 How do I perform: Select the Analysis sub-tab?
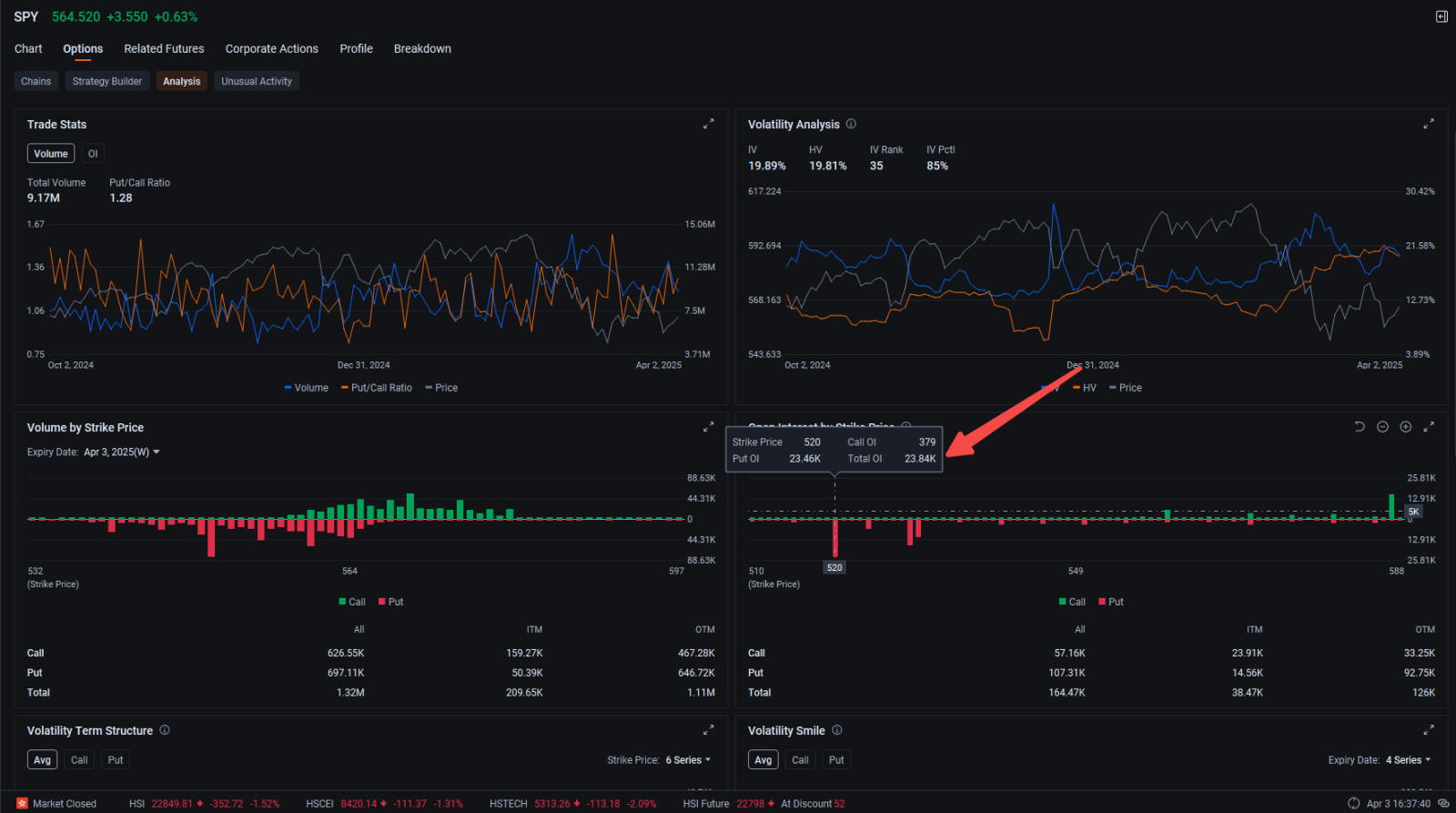pyautogui.click(x=182, y=81)
